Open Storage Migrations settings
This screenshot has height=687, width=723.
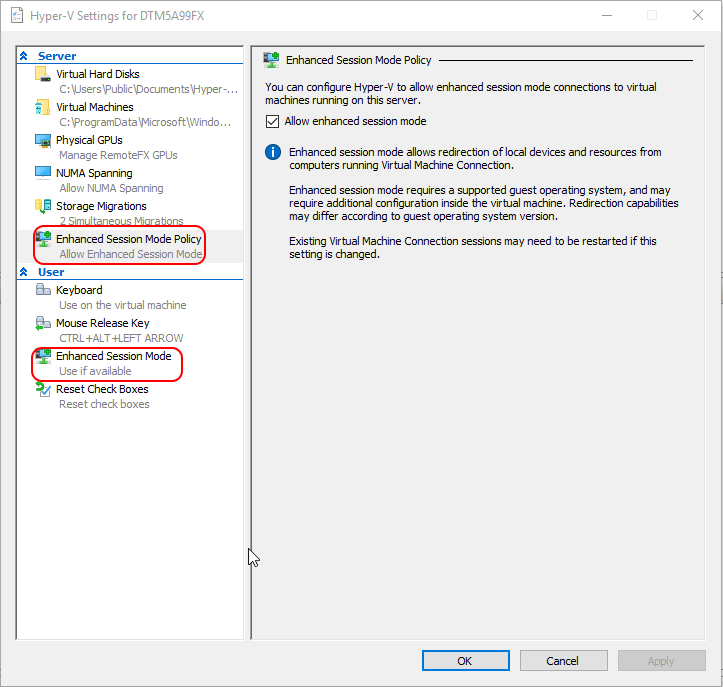tap(101, 206)
